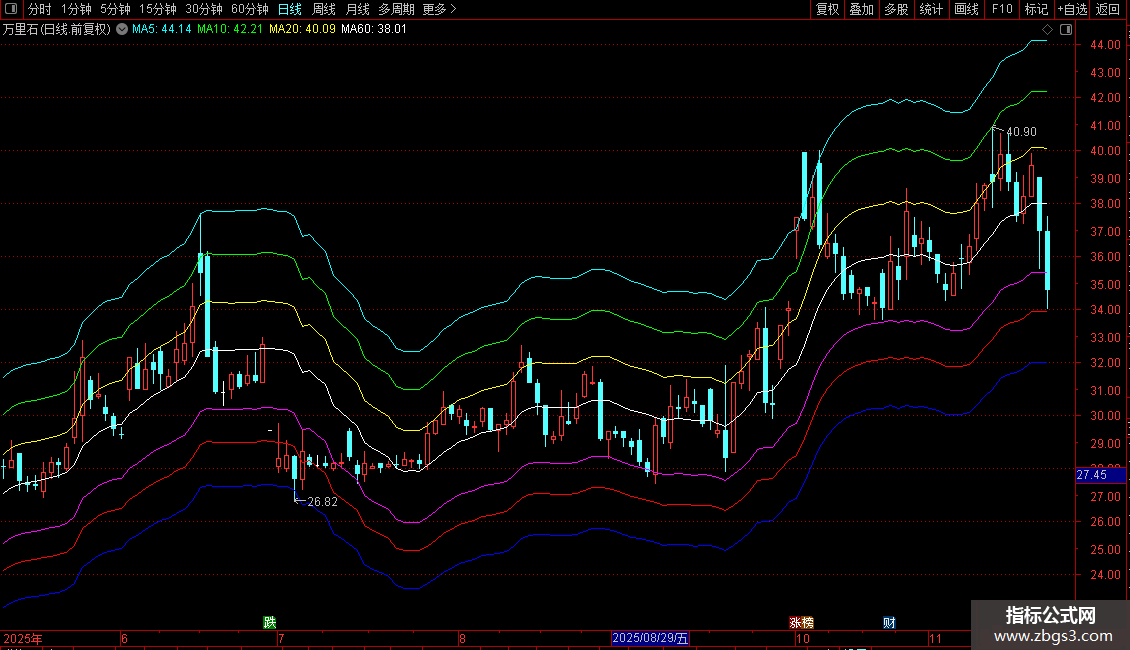
Task: Select the 日线 daily tab
Action: (x=290, y=9)
